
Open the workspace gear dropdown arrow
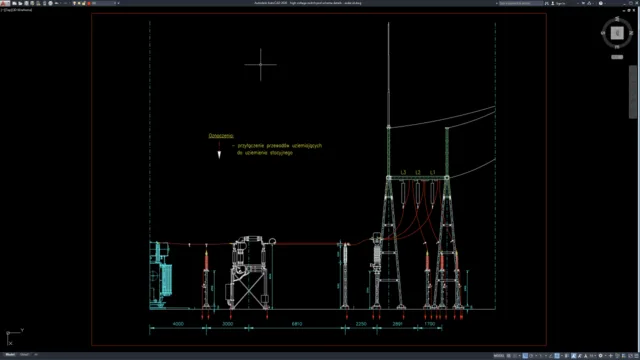pos(606,356)
